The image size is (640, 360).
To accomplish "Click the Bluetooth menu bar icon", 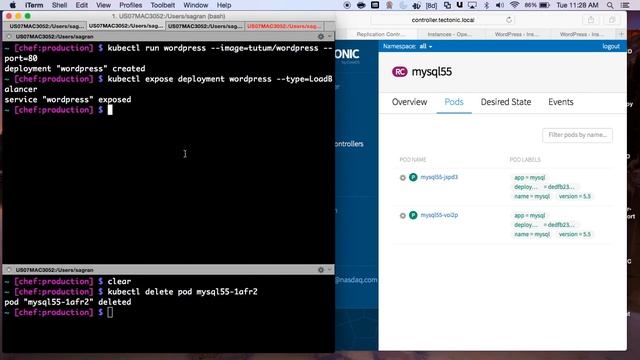I will 486,5.
